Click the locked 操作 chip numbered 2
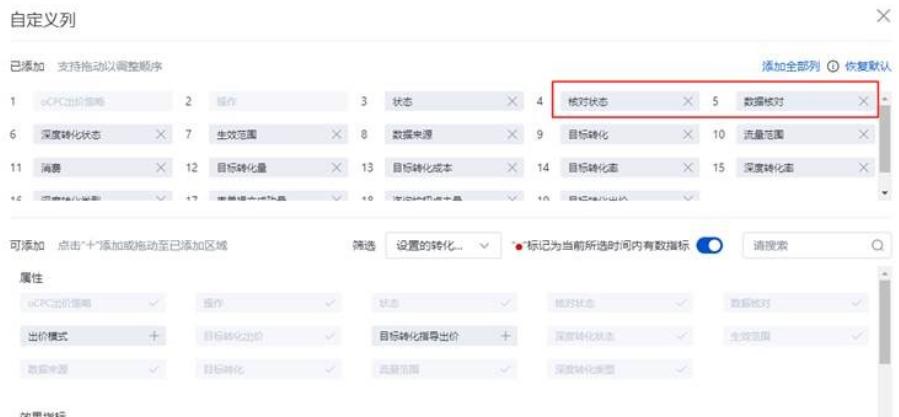Viewport: 899px width, 417px height. point(278,102)
